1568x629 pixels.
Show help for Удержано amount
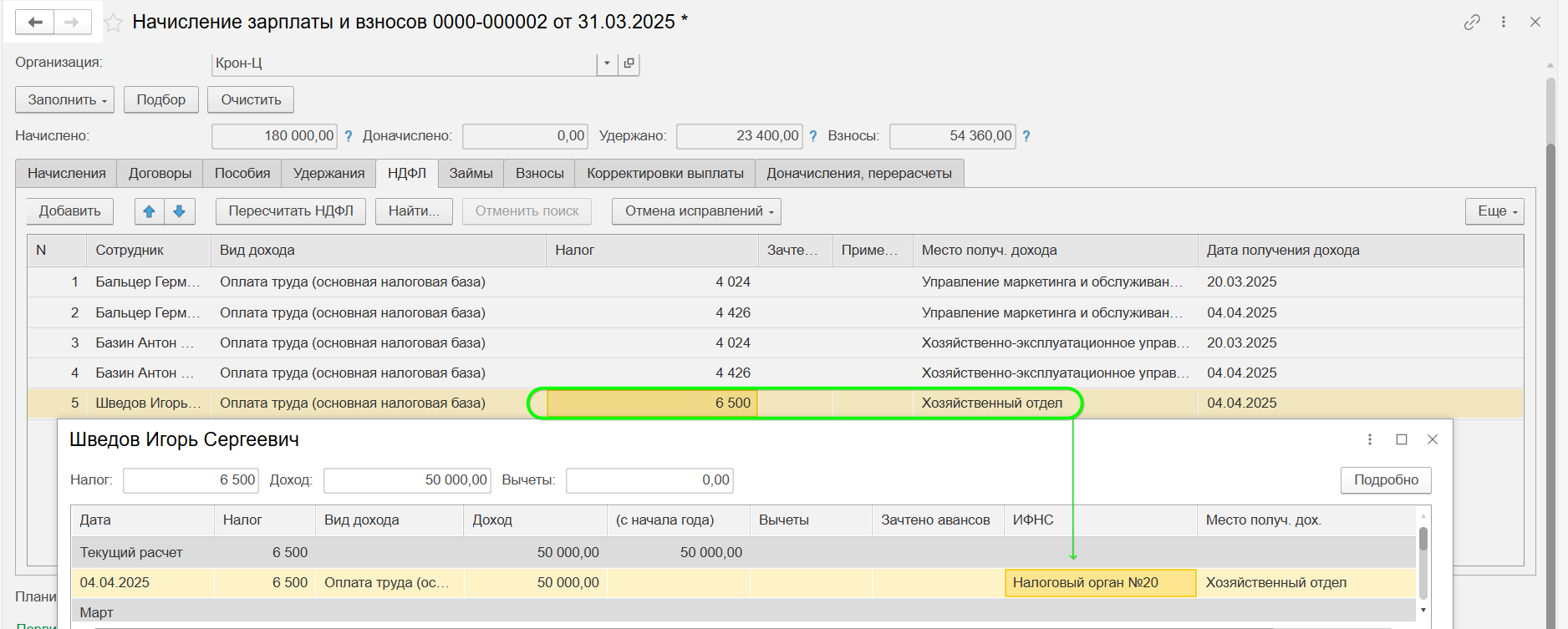coord(813,136)
